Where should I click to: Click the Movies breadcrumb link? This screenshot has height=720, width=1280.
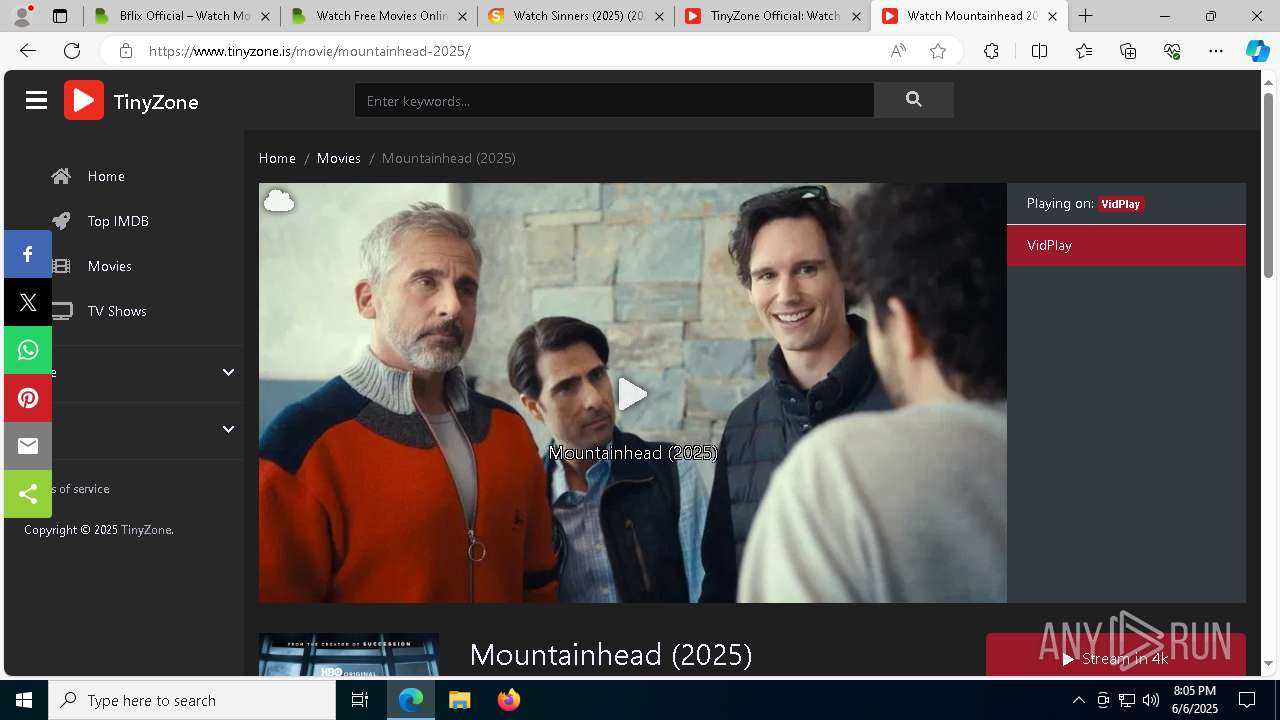coord(339,158)
